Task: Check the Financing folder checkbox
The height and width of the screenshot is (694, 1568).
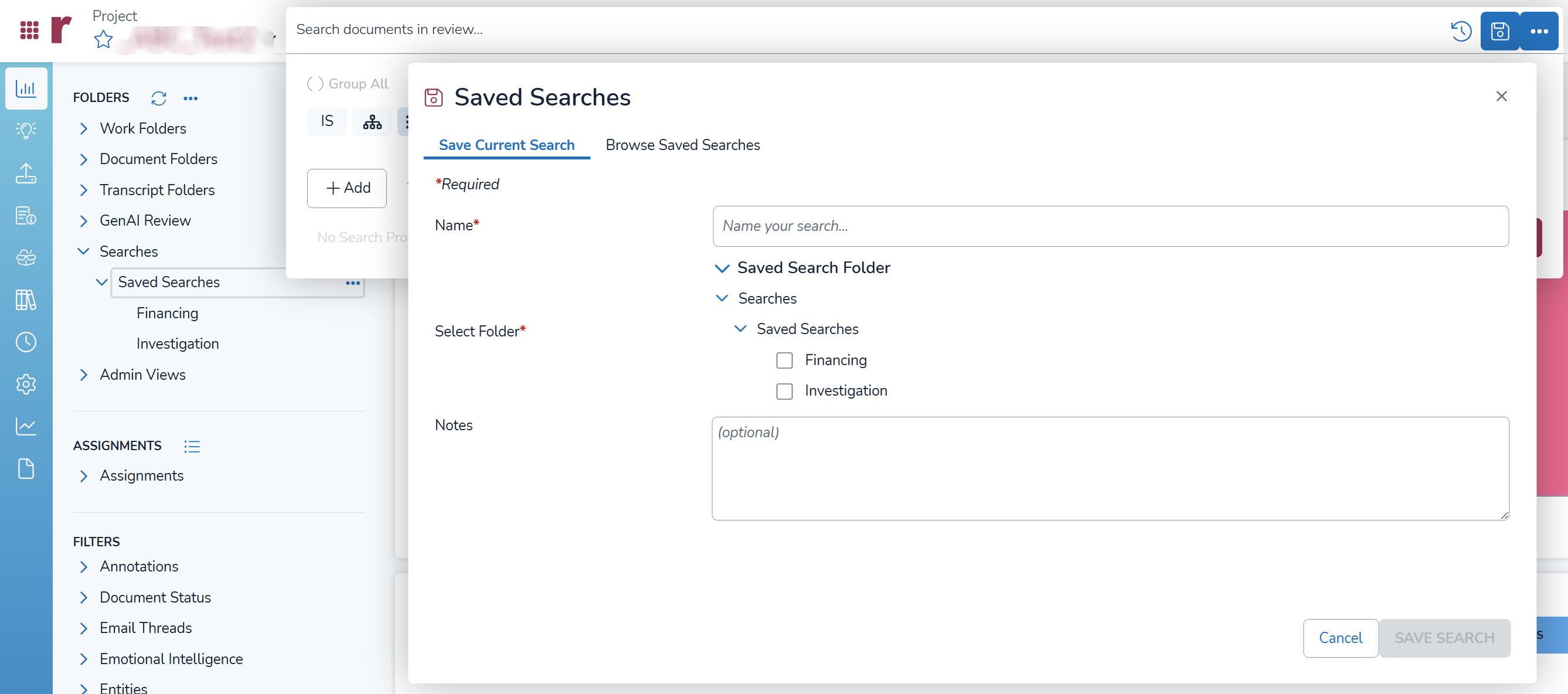Action: tap(784, 360)
